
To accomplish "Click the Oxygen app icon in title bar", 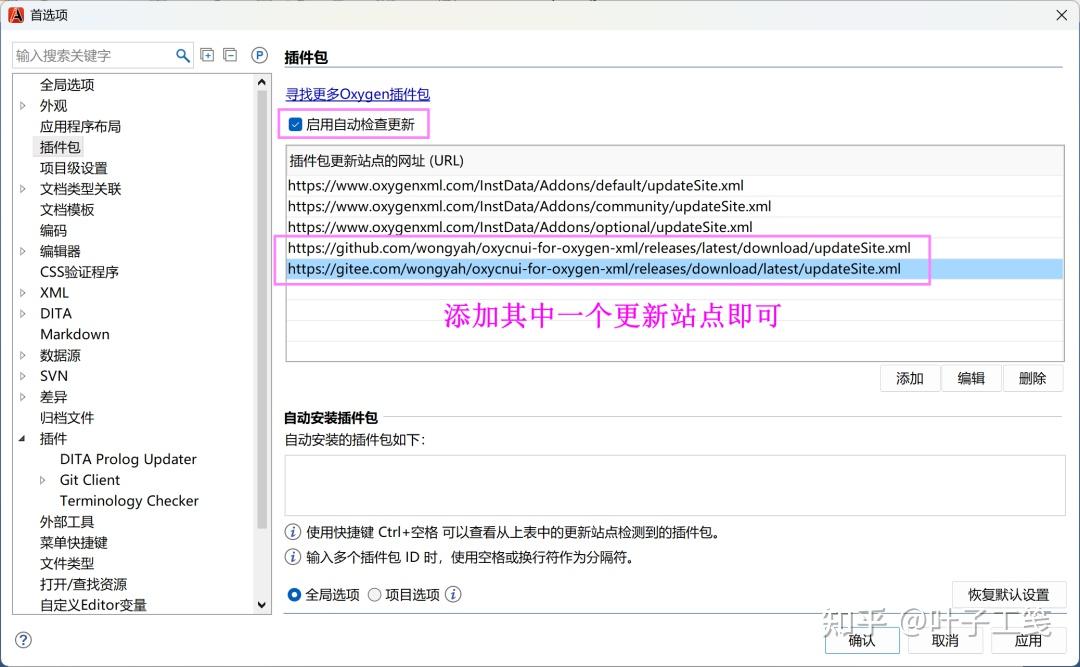I will 15,14.
